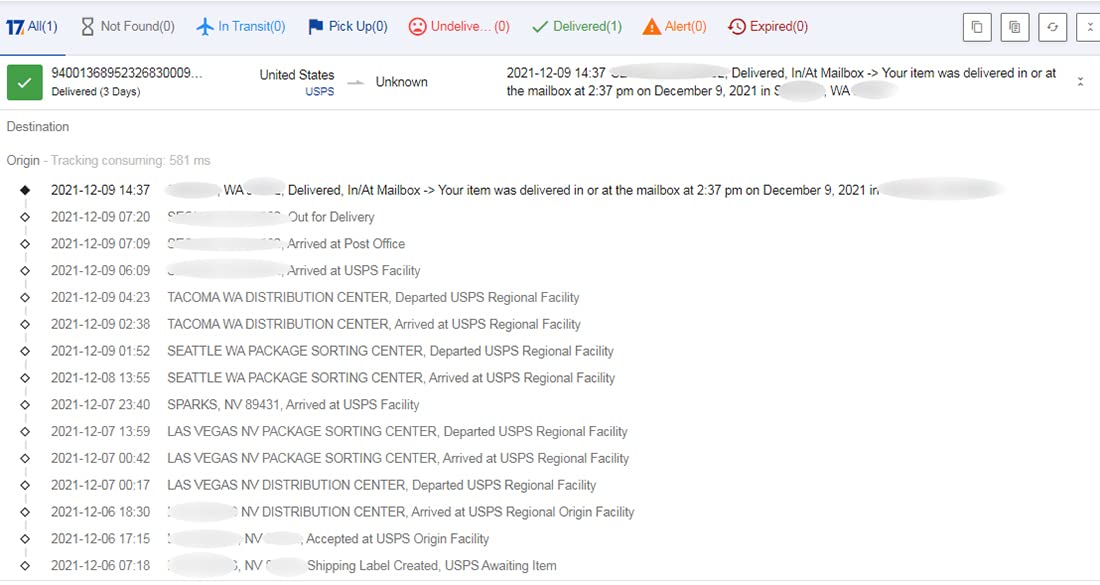Collapse the tracking row details chevron
The width and height of the screenshot is (1100, 585).
point(1080,82)
